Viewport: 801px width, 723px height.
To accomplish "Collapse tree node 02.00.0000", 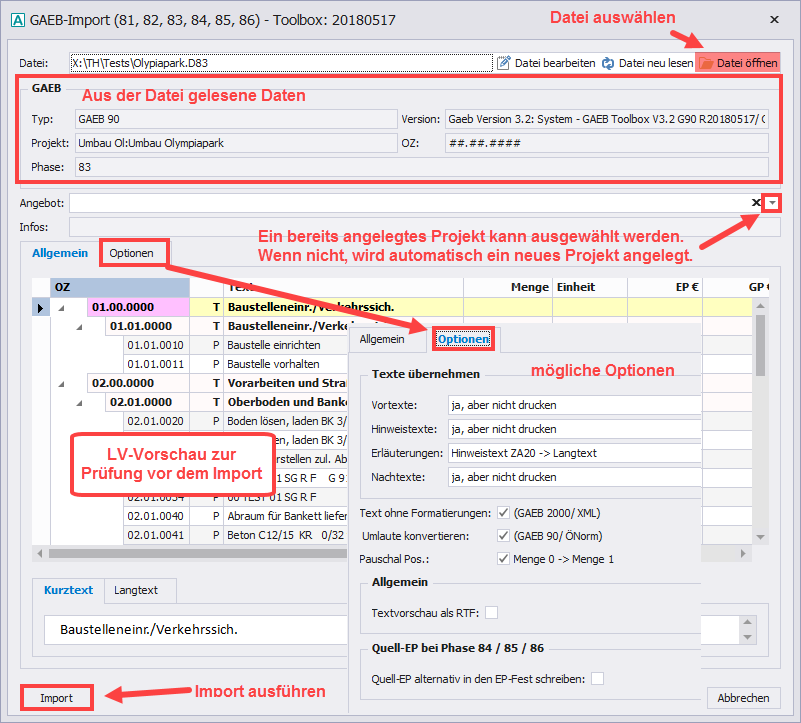I will 61,383.
